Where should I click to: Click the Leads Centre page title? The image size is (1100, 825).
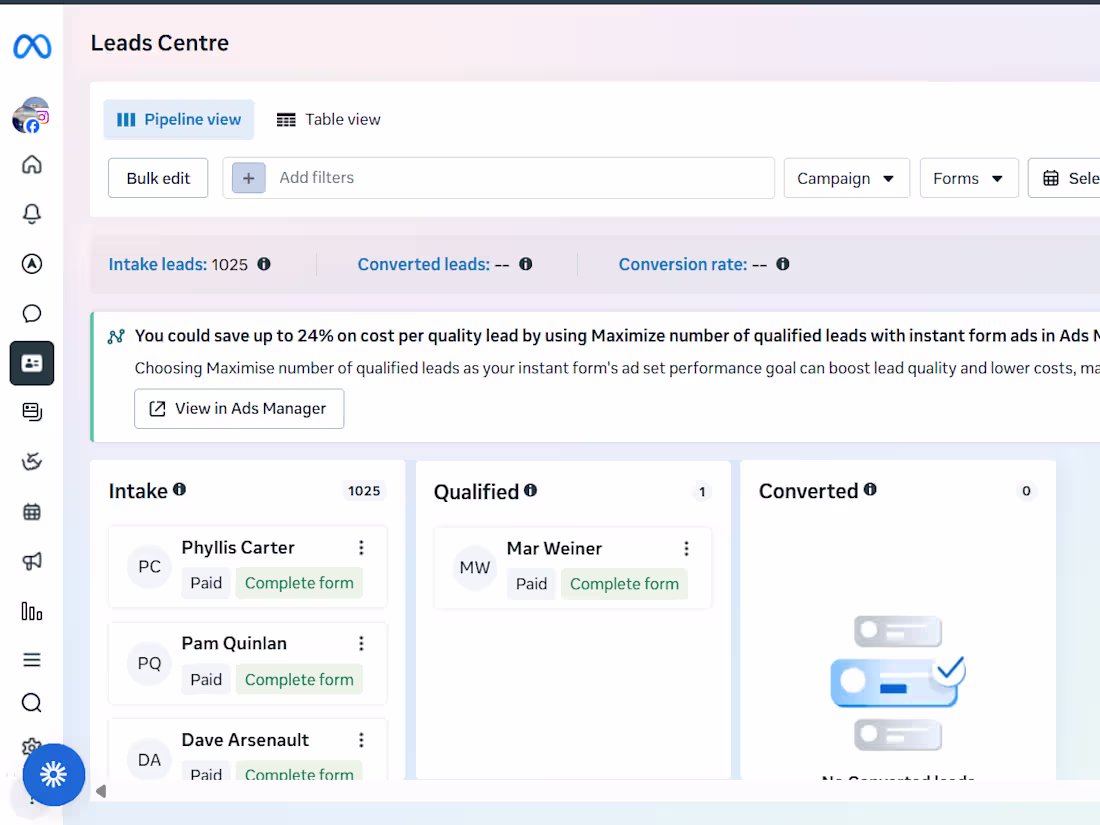coord(160,43)
